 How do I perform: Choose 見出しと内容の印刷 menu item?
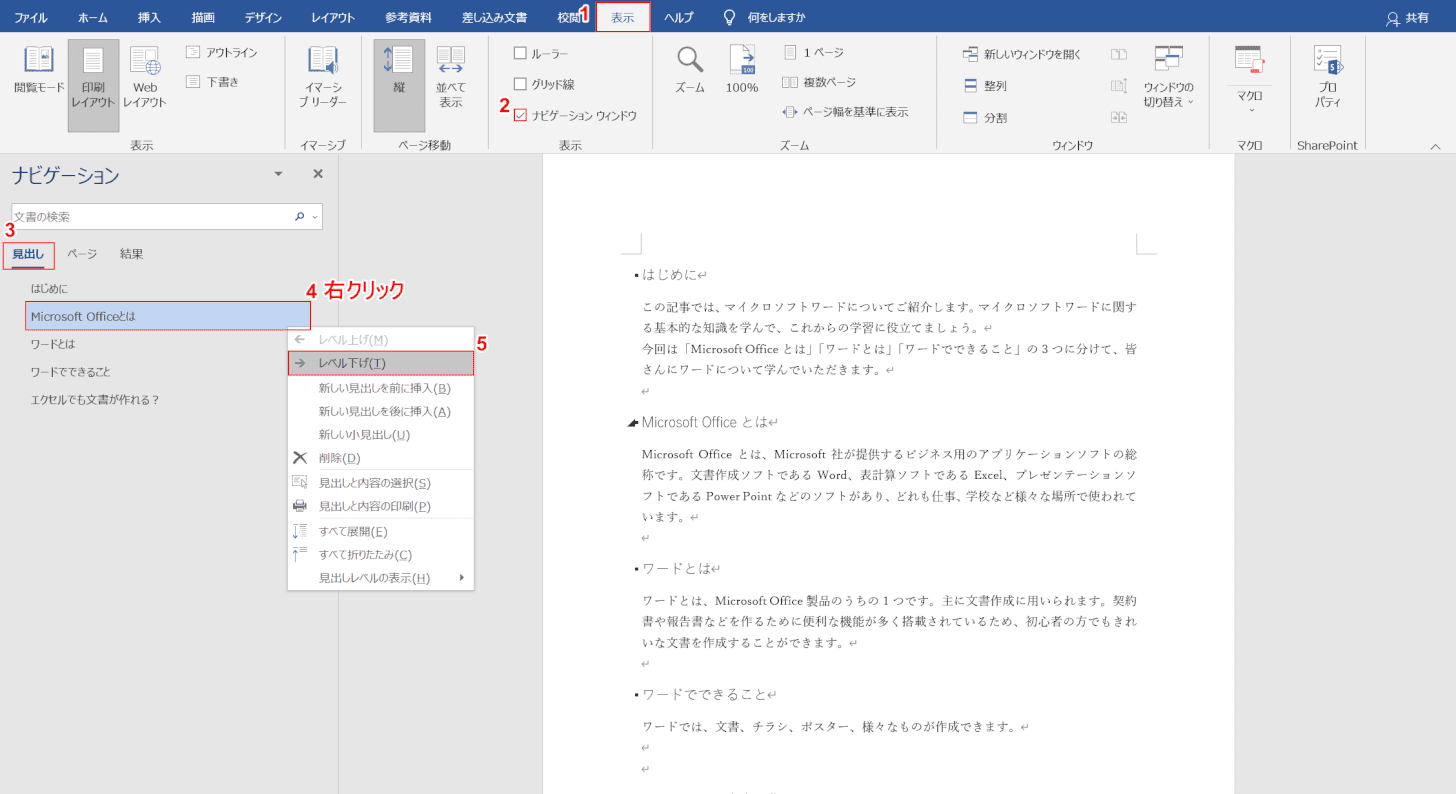(381, 506)
